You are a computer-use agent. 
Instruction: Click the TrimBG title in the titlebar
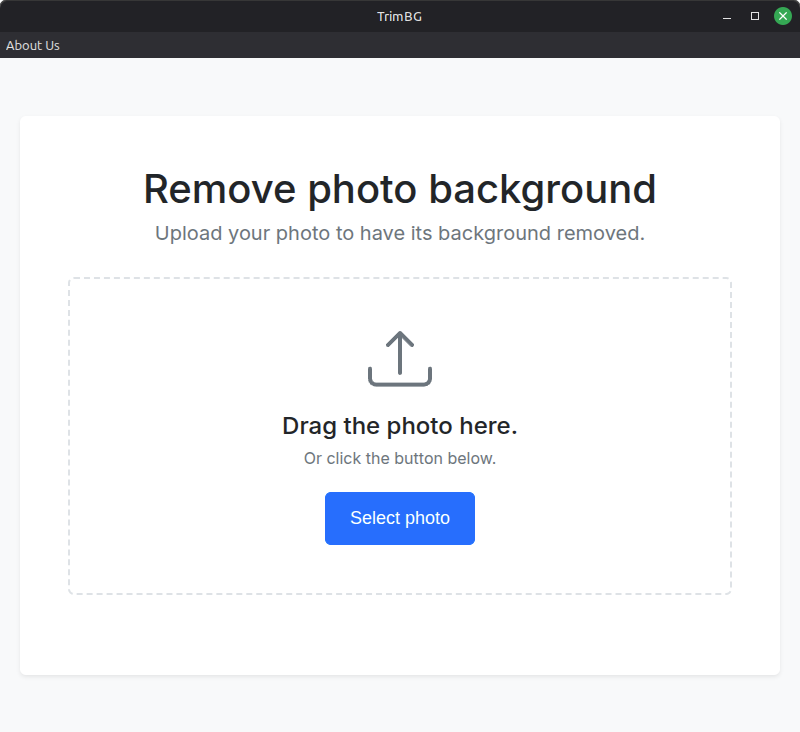pos(400,16)
